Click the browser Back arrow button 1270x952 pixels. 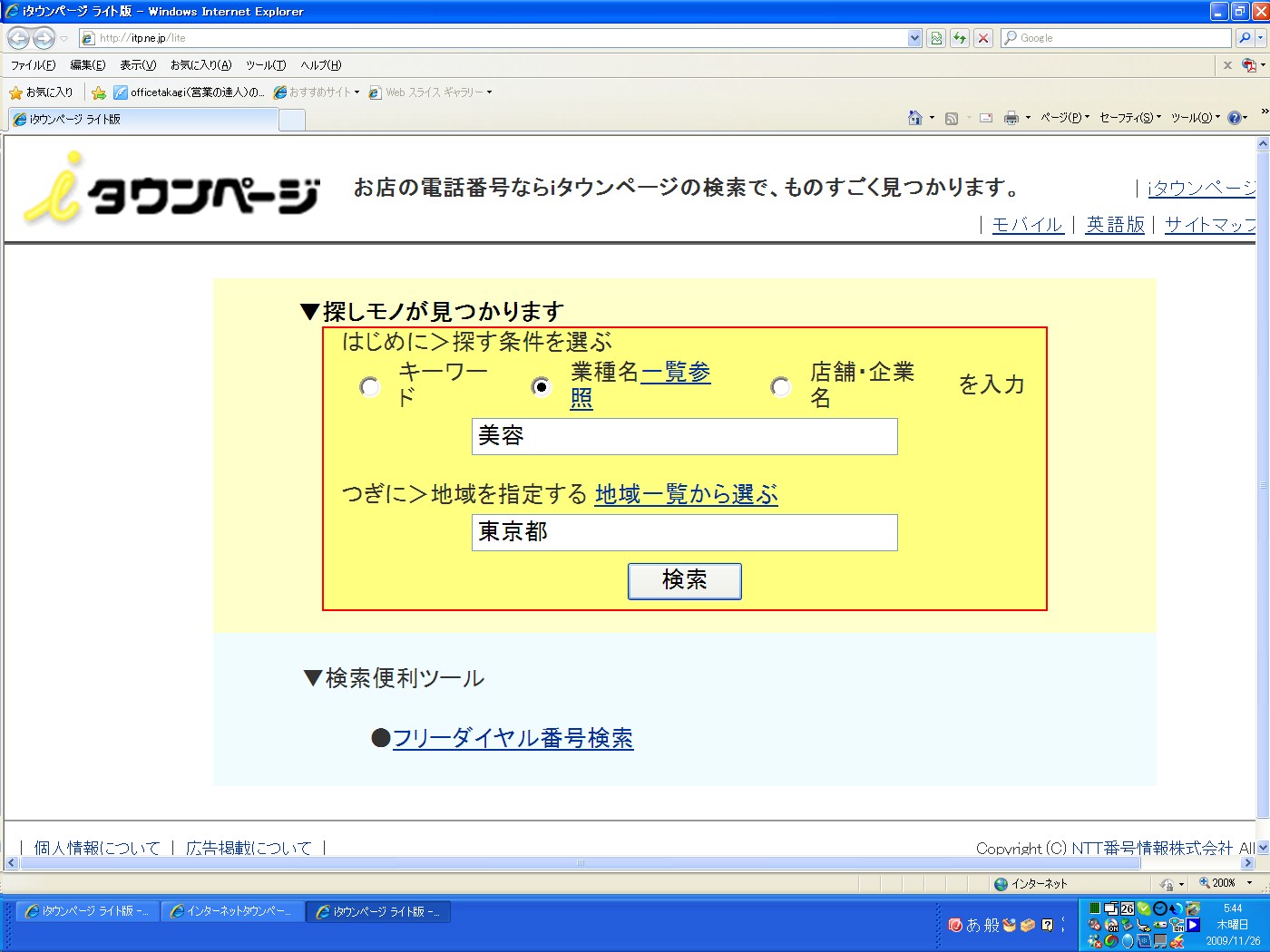click(x=18, y=38)
